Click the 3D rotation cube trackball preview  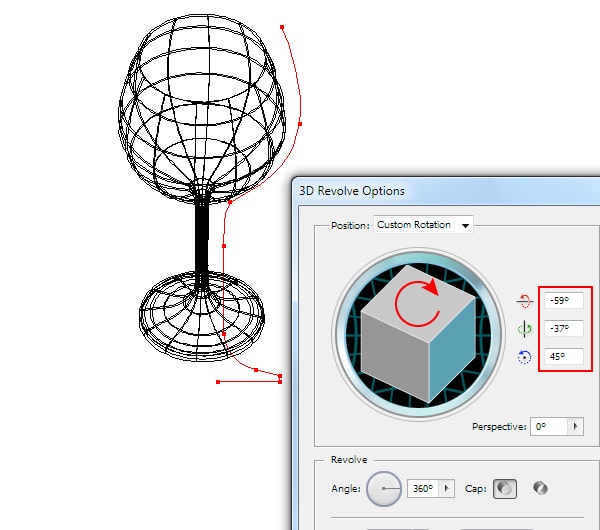click(418, 334)
